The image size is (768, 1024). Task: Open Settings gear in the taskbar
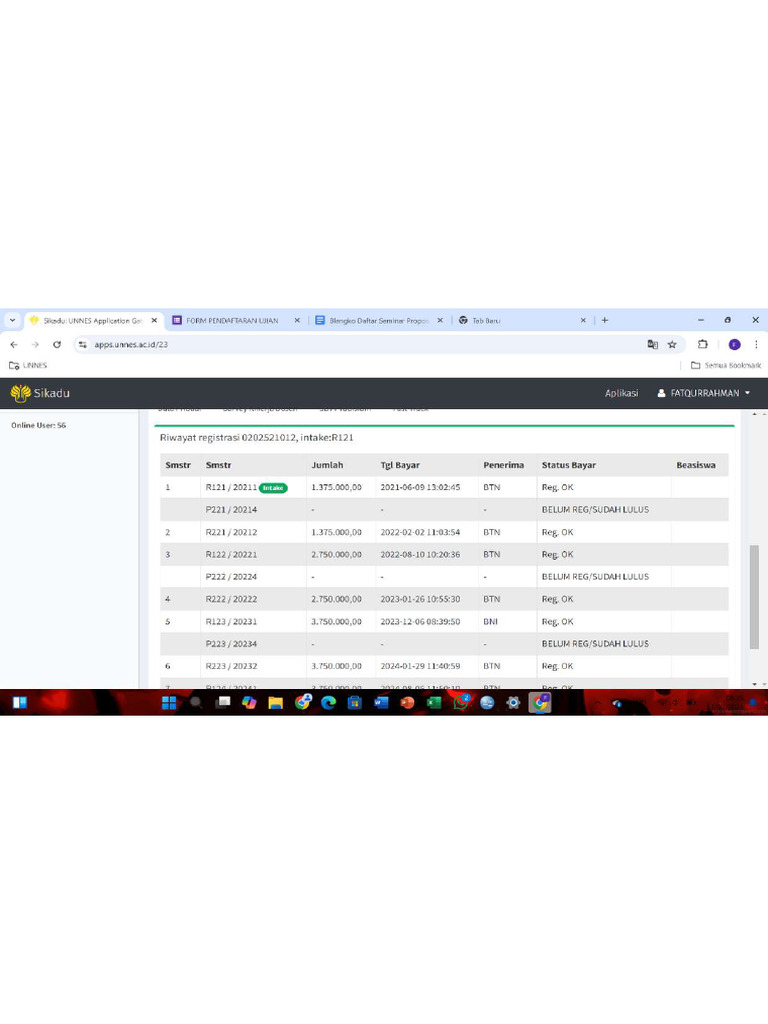pyautogui.click(x=513, y=703)
